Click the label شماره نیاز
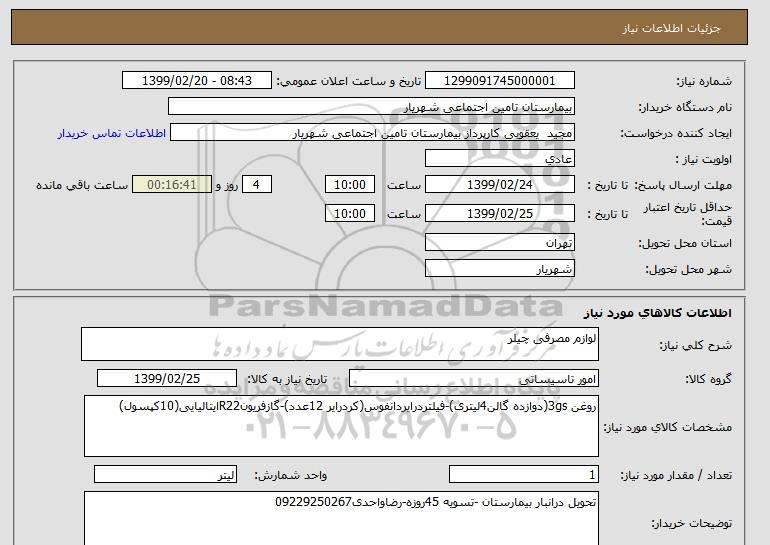This screenshot has height=545, width=770. (704, 81)
